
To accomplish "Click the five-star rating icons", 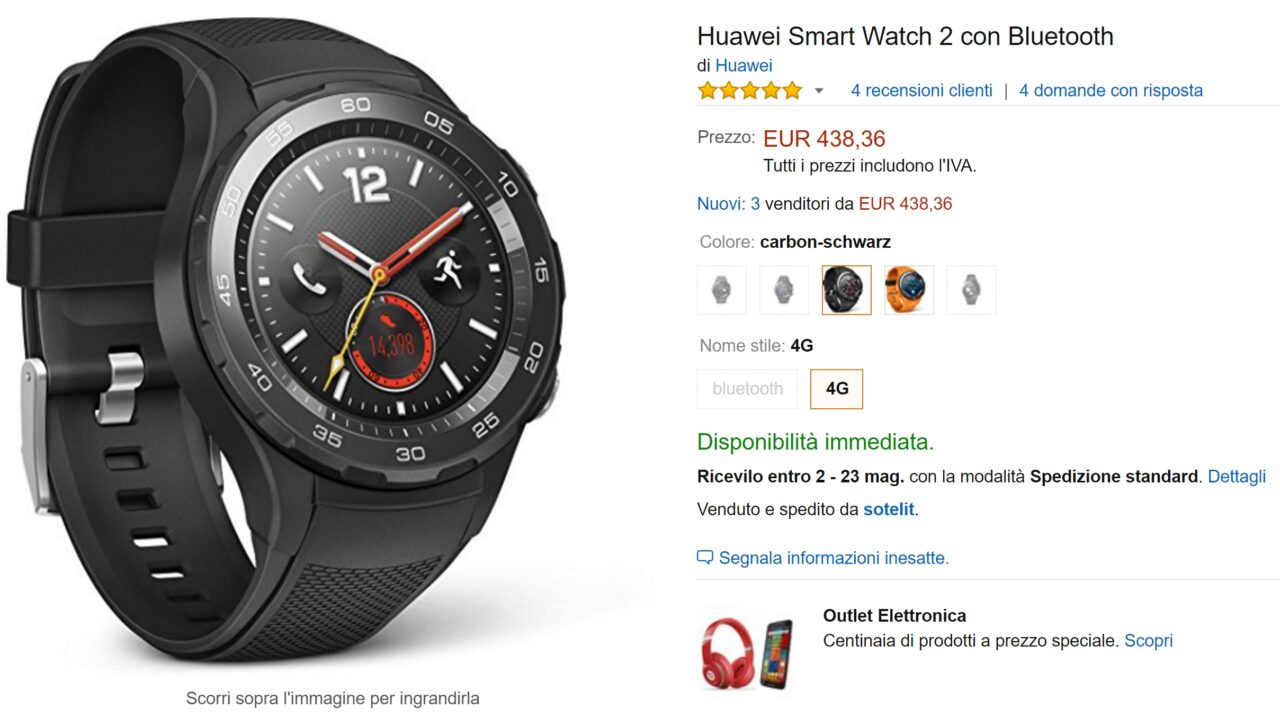I will [750, 91].
